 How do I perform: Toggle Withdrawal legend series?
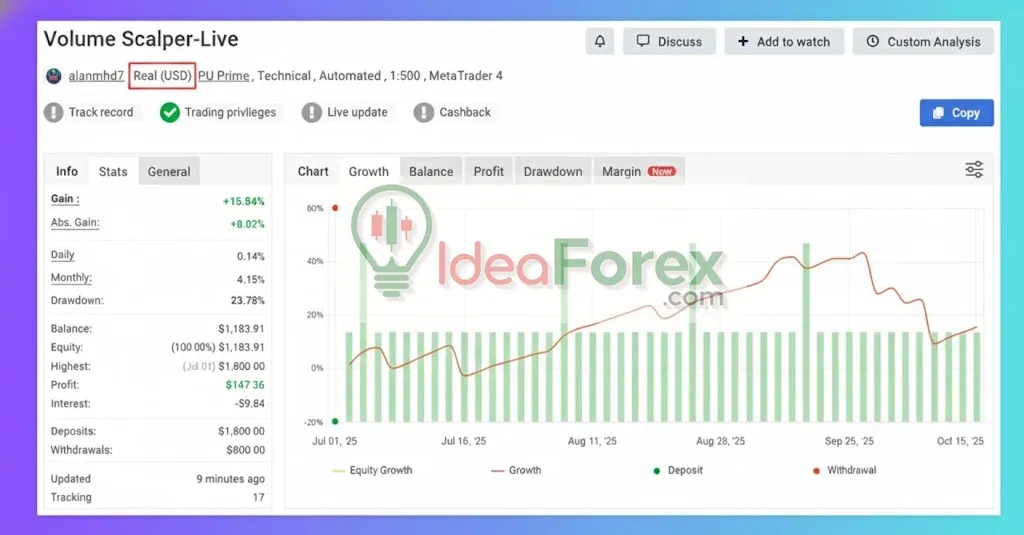pyautogui.click(x=844, y=470)
